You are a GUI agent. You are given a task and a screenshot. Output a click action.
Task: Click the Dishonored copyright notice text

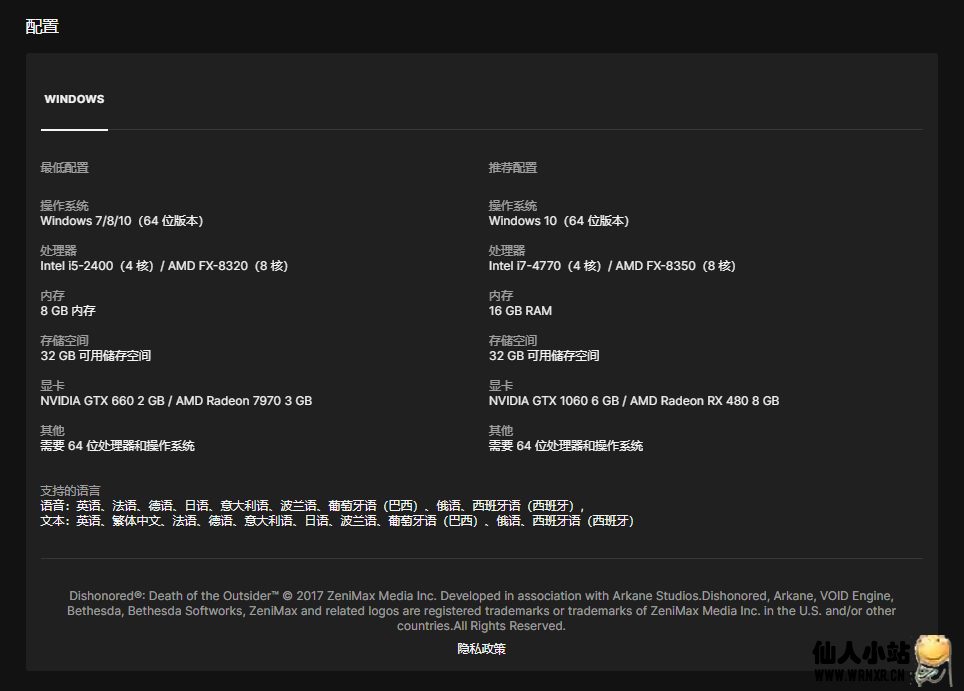coord(481,611)
